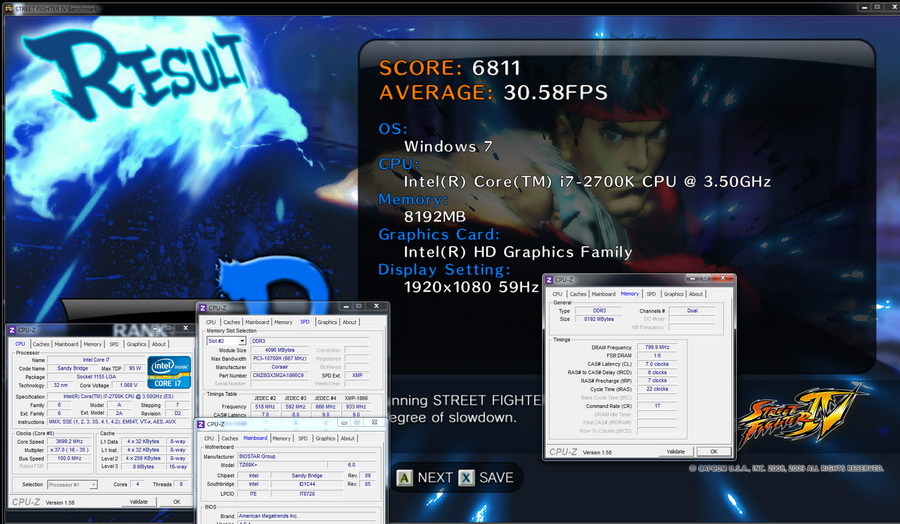
Task: Click the Bus Speed value 100.0 MHz
Action: point(69,459)
